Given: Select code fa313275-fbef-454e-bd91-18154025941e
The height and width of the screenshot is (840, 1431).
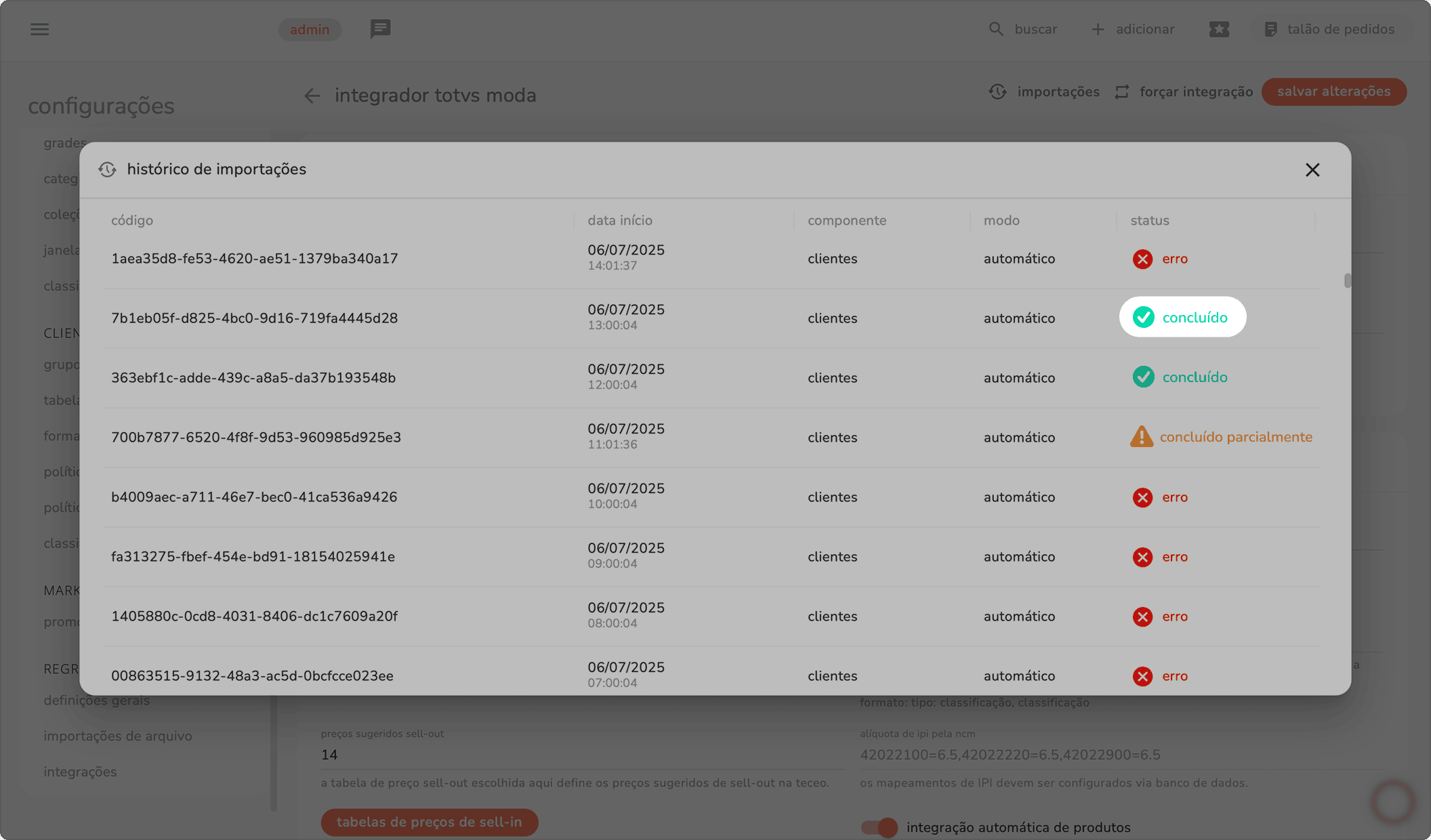Looking at the screenshot, I should pos(253,557).
